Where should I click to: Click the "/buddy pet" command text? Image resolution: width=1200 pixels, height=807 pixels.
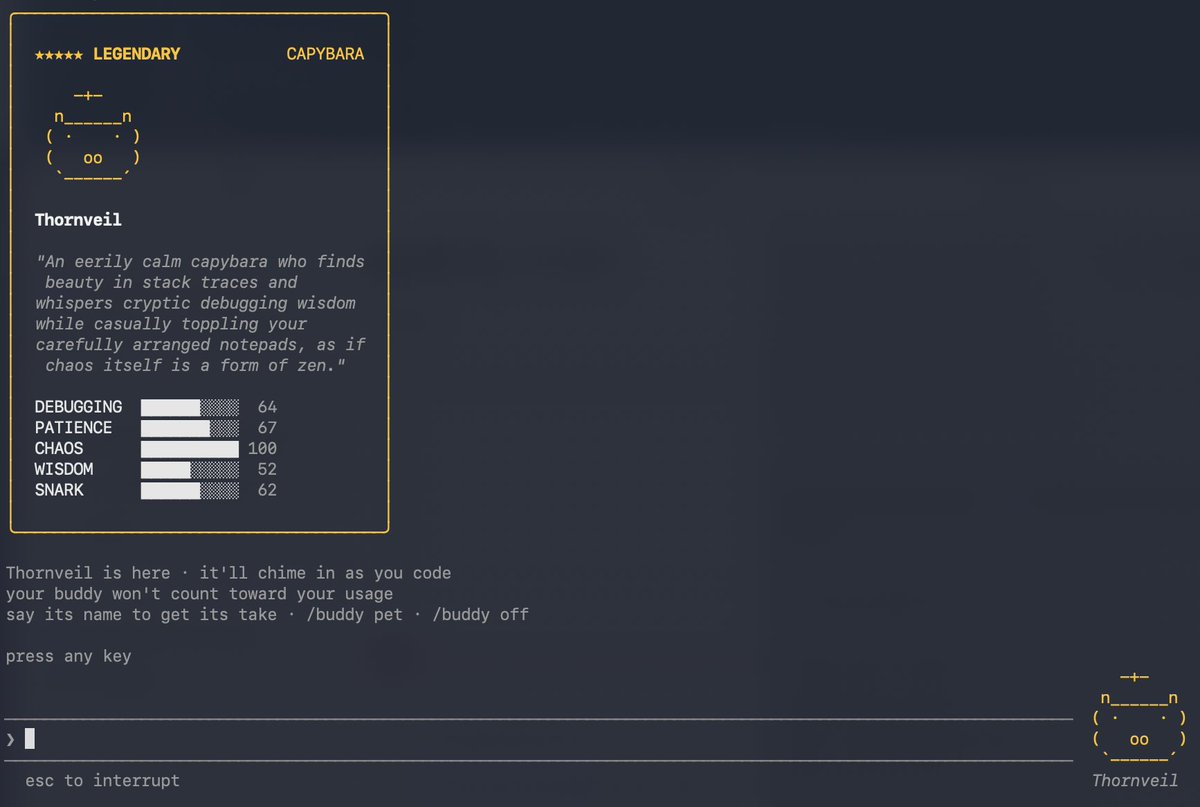354,615
